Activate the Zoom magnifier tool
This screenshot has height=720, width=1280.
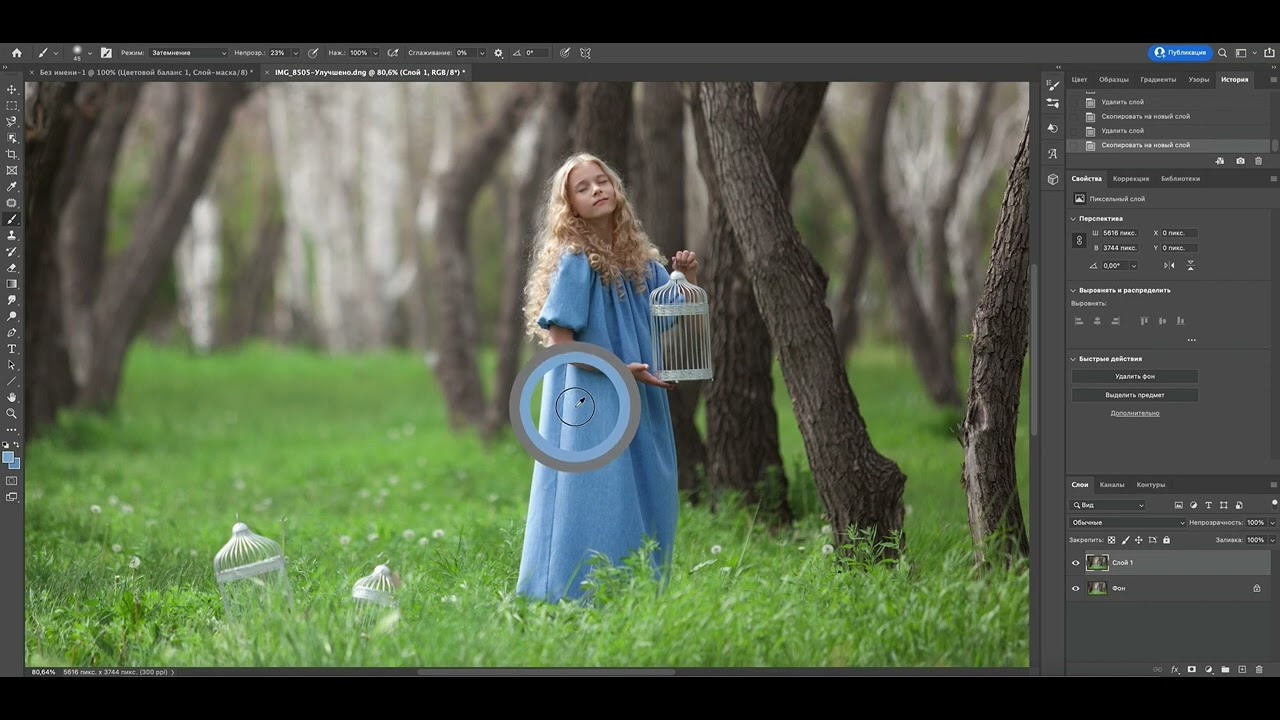click(12, 413)
